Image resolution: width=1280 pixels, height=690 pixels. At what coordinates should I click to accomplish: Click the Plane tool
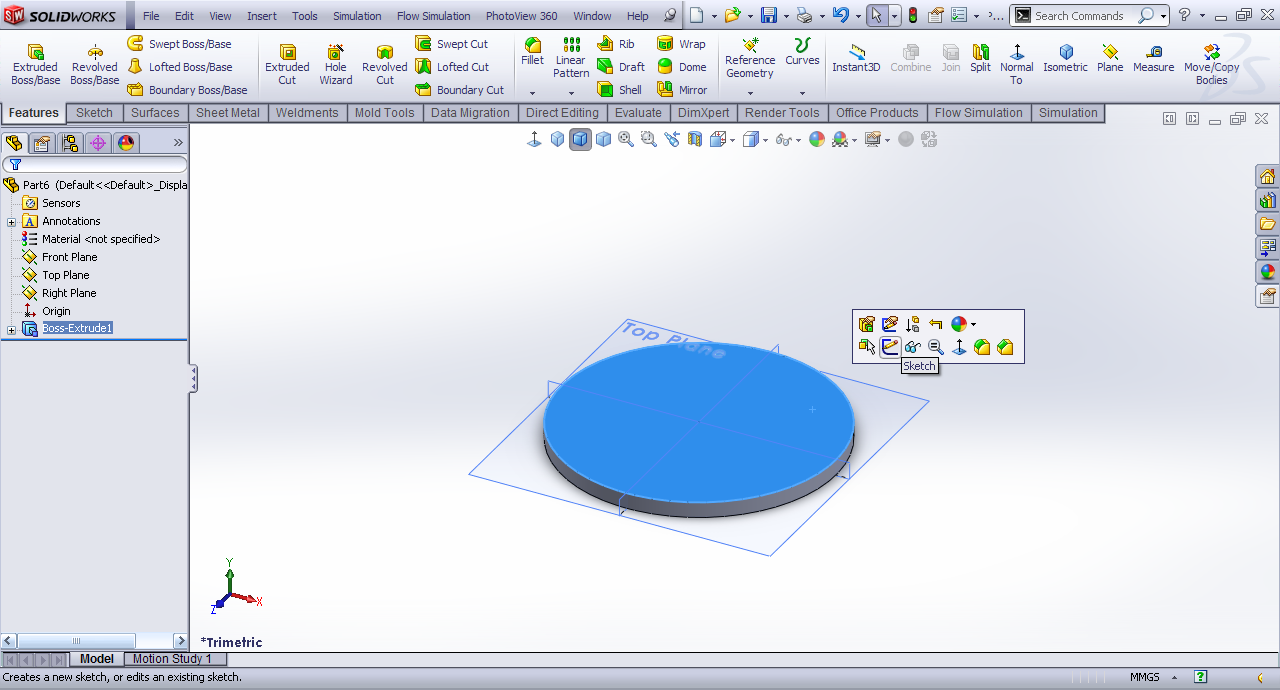pos(1110,58)
